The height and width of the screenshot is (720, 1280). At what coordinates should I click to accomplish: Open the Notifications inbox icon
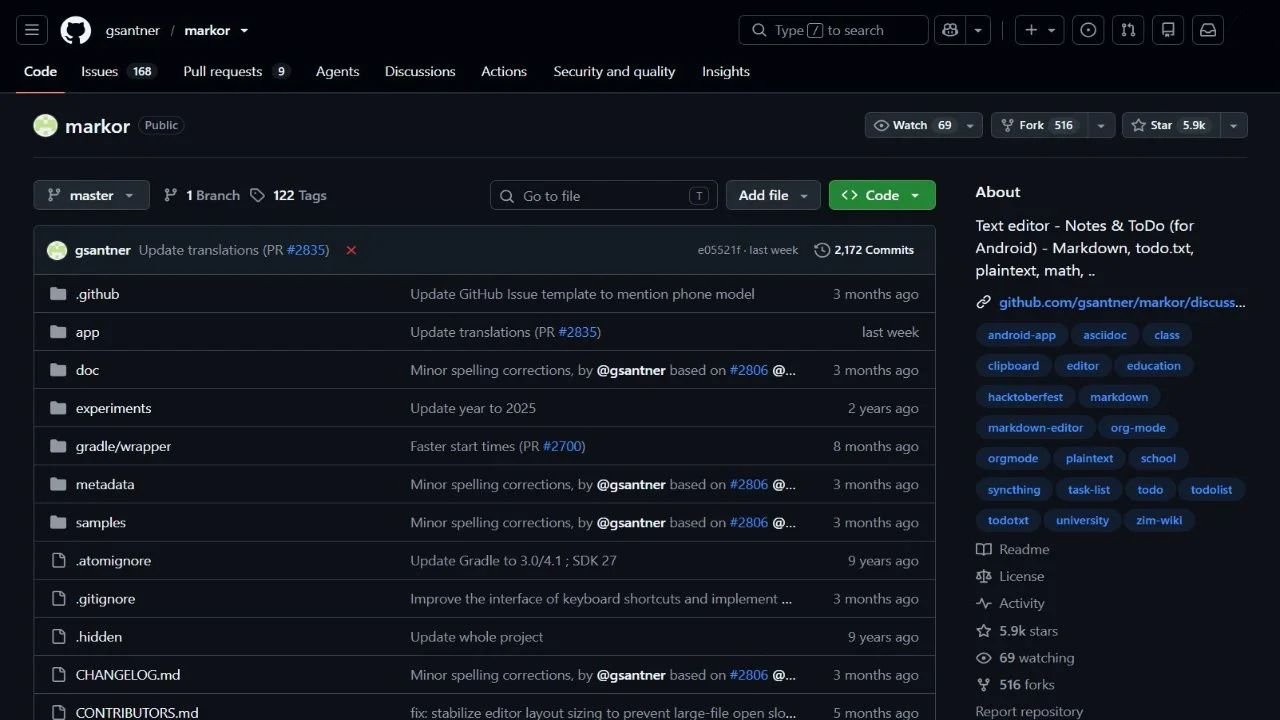click(1208, 30)
